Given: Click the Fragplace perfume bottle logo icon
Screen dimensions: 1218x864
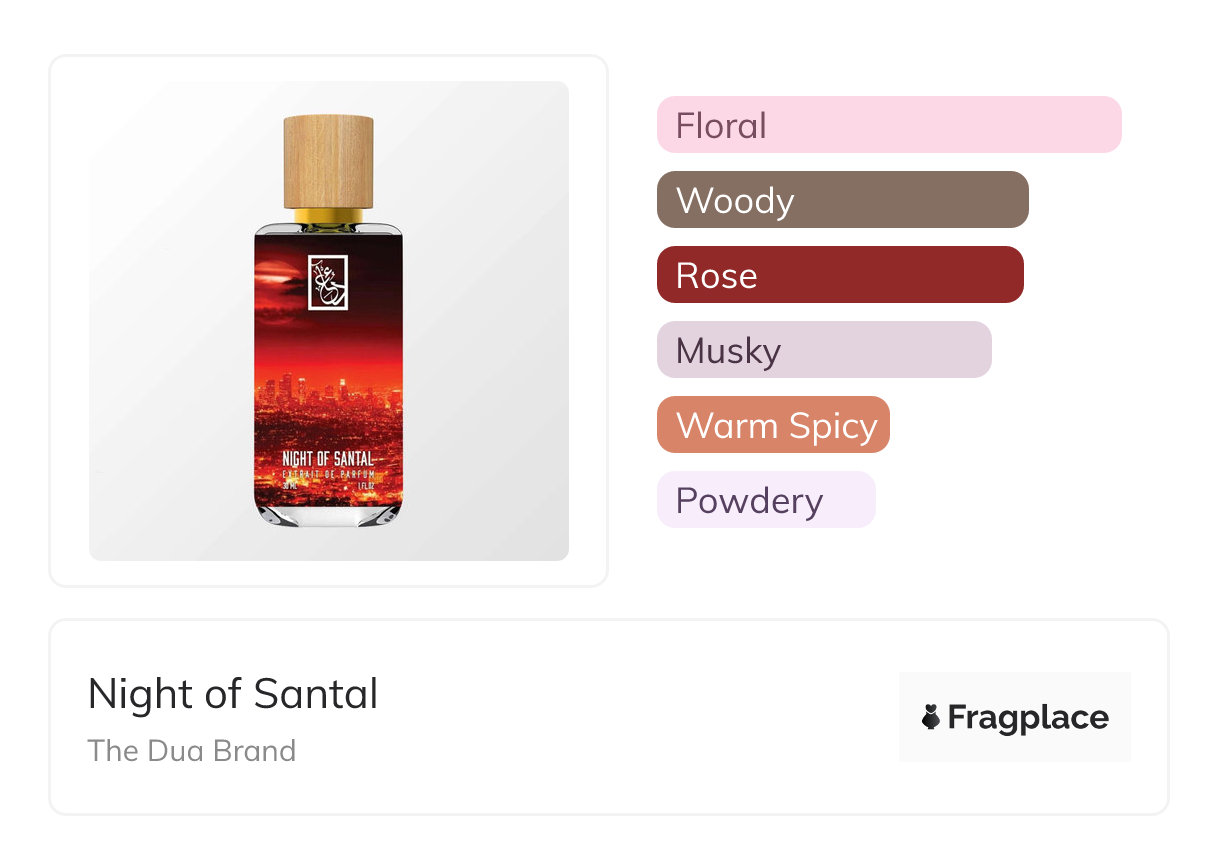Looking at the screenshot, I should click(931, 717).
